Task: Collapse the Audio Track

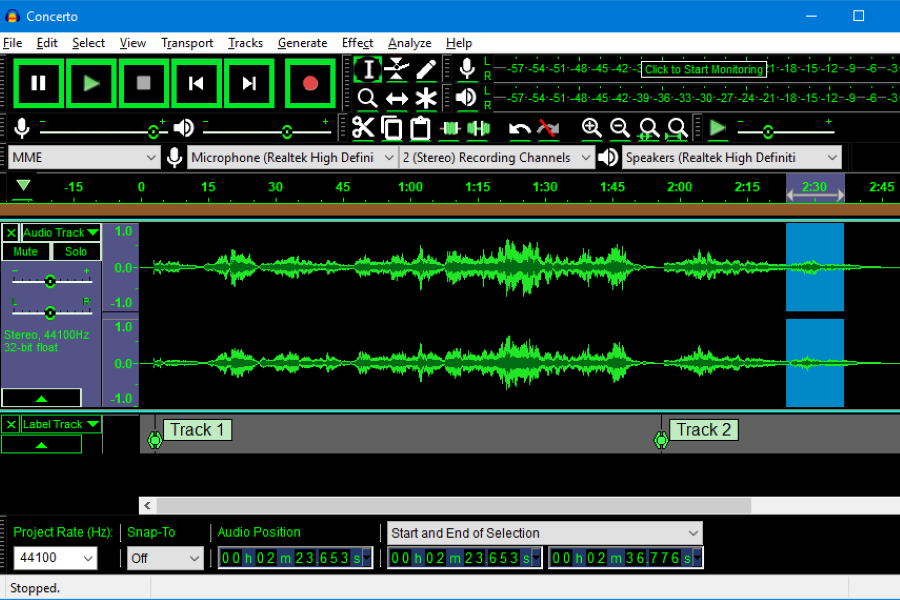Action: (x=41, y=397)
